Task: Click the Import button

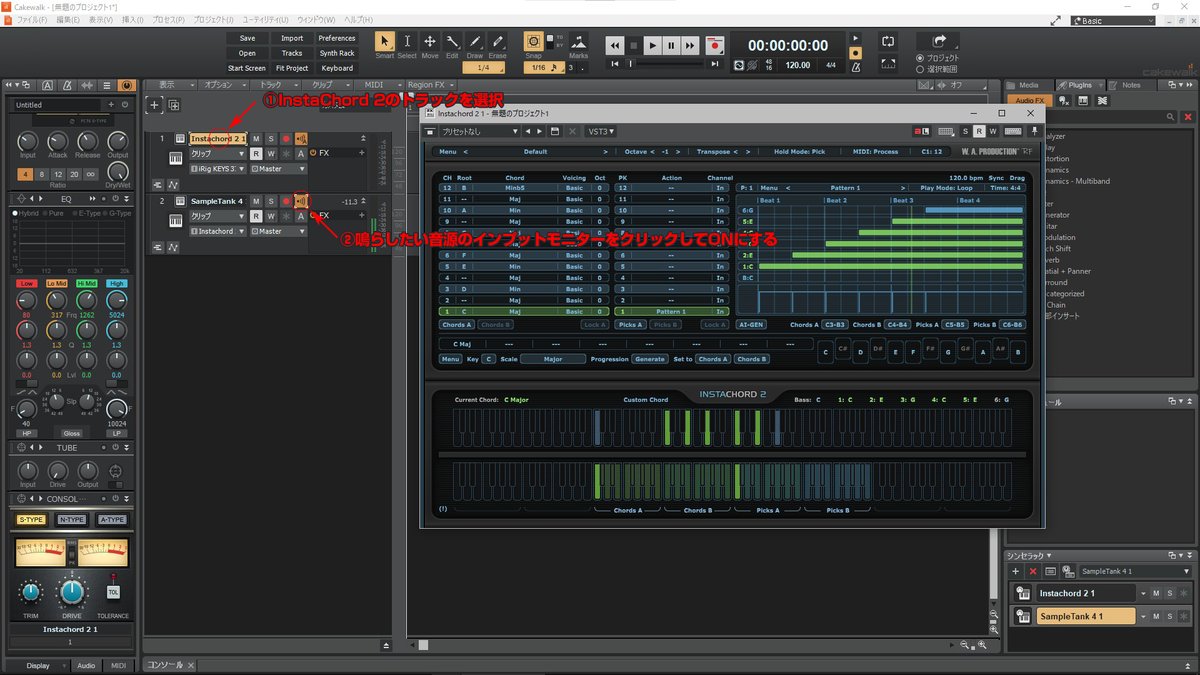Action: click(x=292, y=38)
